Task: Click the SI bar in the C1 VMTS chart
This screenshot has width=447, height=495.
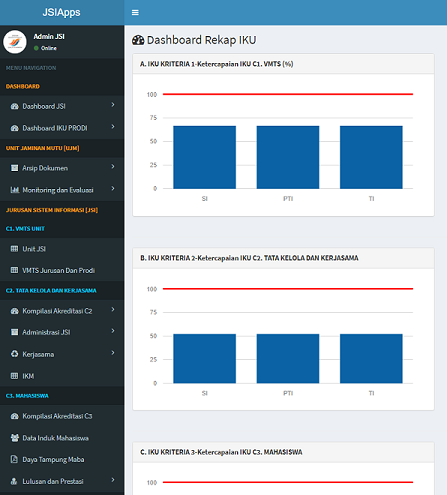Action: [x=204, y=157]
